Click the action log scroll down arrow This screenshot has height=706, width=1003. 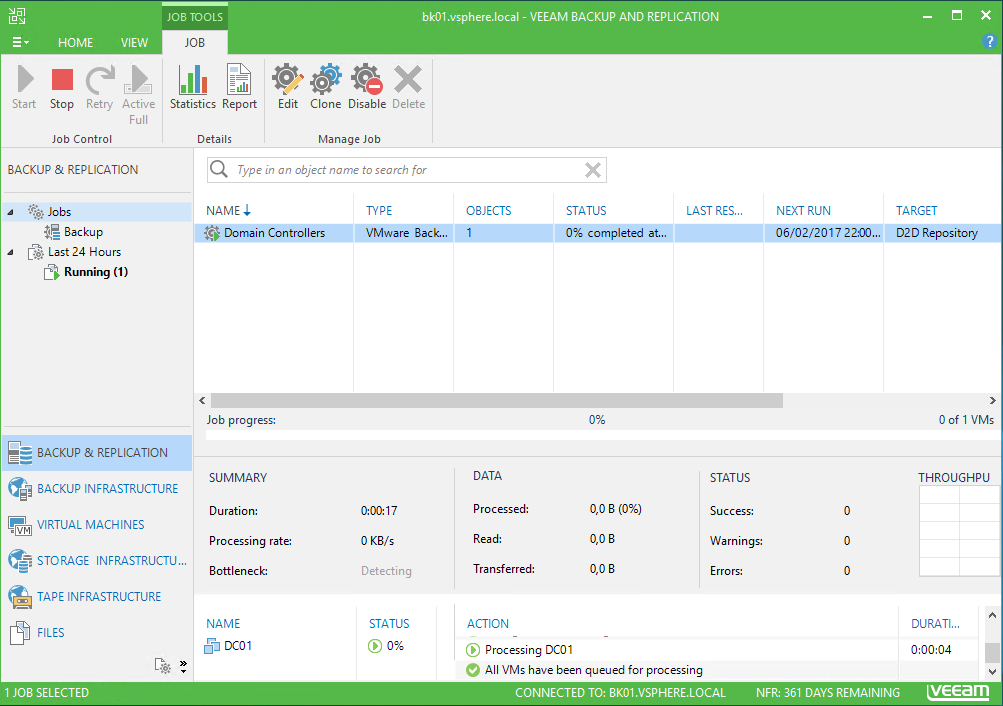click(x=992, y=672)
